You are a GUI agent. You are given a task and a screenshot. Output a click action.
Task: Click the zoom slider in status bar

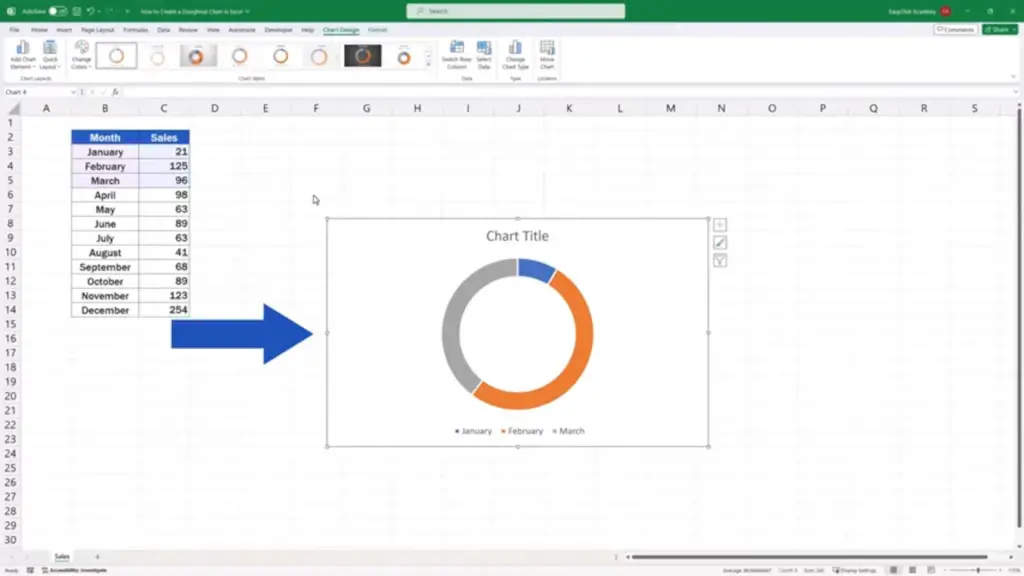tap(978, 570)
